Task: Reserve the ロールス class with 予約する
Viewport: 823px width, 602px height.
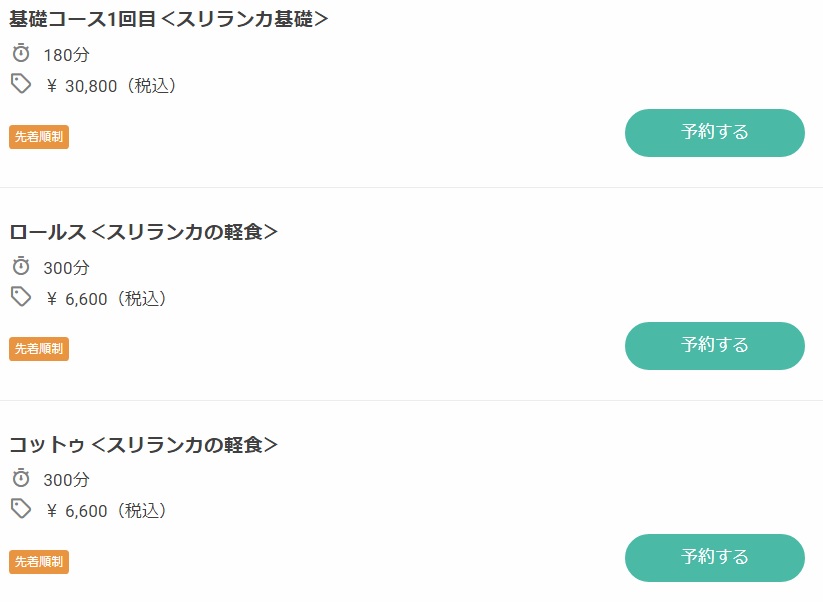Action: click(x=714, y=346)
